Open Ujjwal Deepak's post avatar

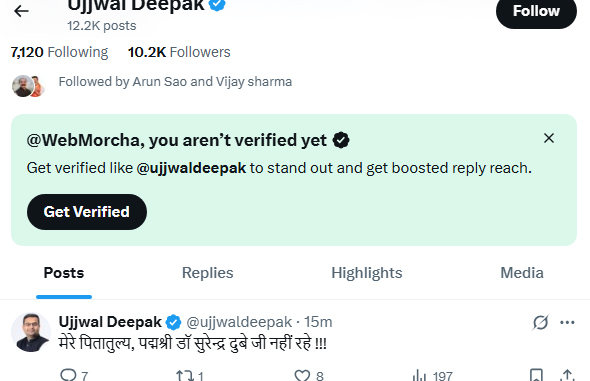[x=31, y=332]
